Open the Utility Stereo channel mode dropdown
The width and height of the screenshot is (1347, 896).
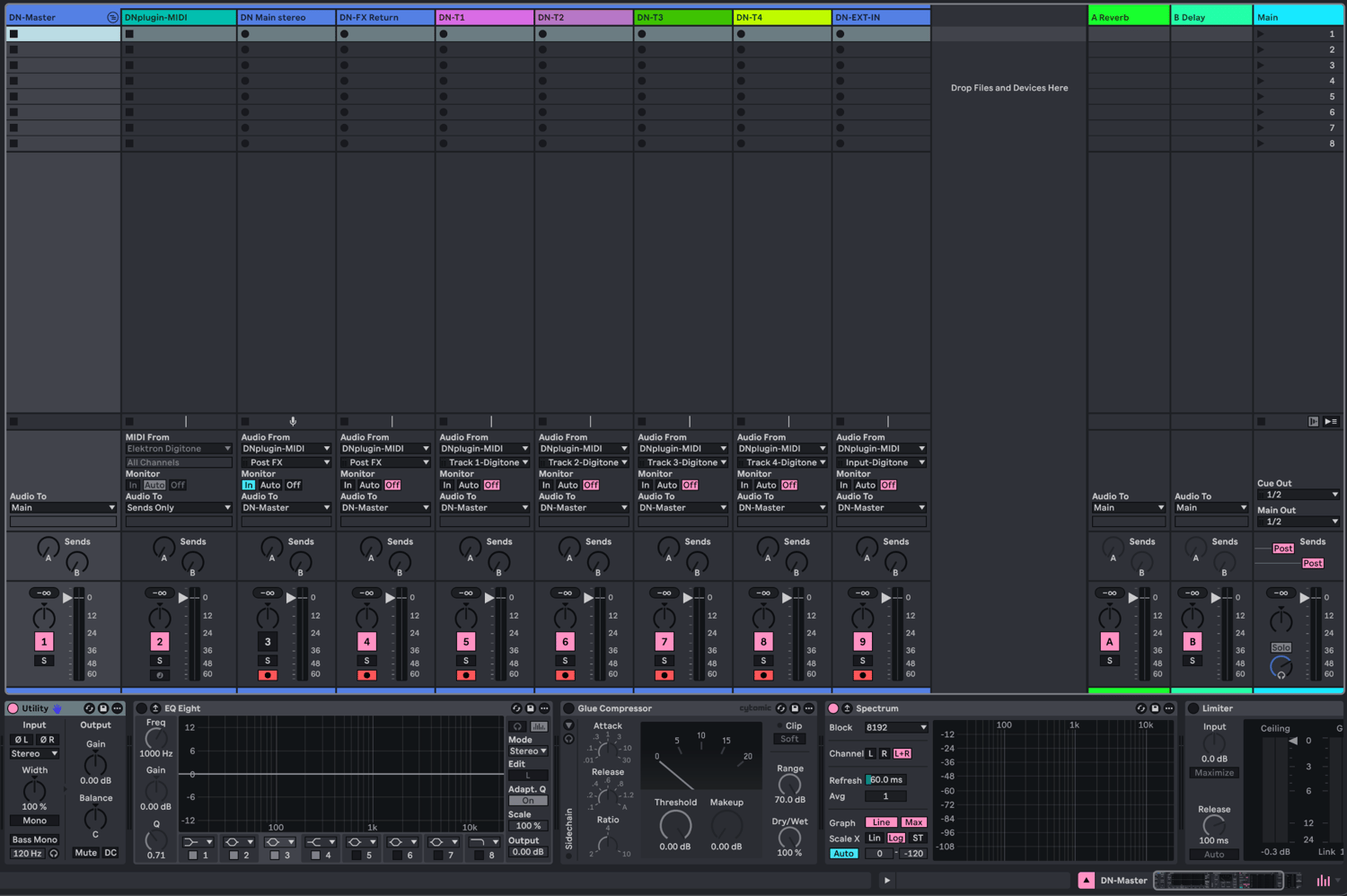coord(35,754)
